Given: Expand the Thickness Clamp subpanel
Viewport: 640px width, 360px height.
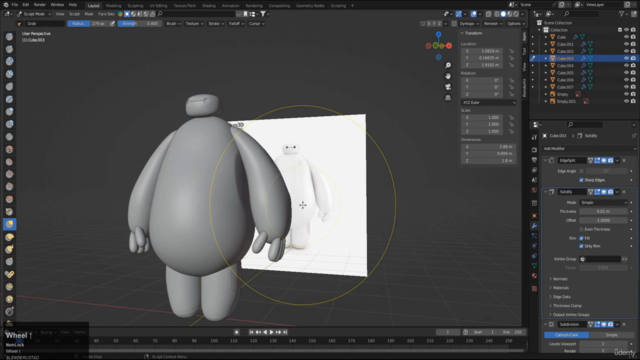Looking at the screenshot, I should [566, 306].
